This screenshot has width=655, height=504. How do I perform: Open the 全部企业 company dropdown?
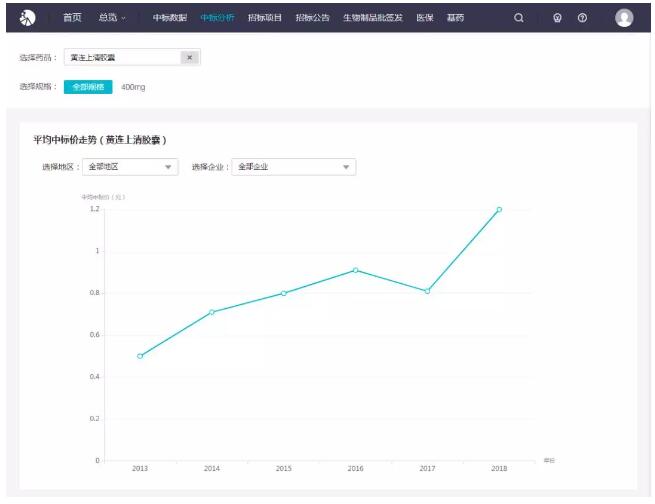coord(293,167)
